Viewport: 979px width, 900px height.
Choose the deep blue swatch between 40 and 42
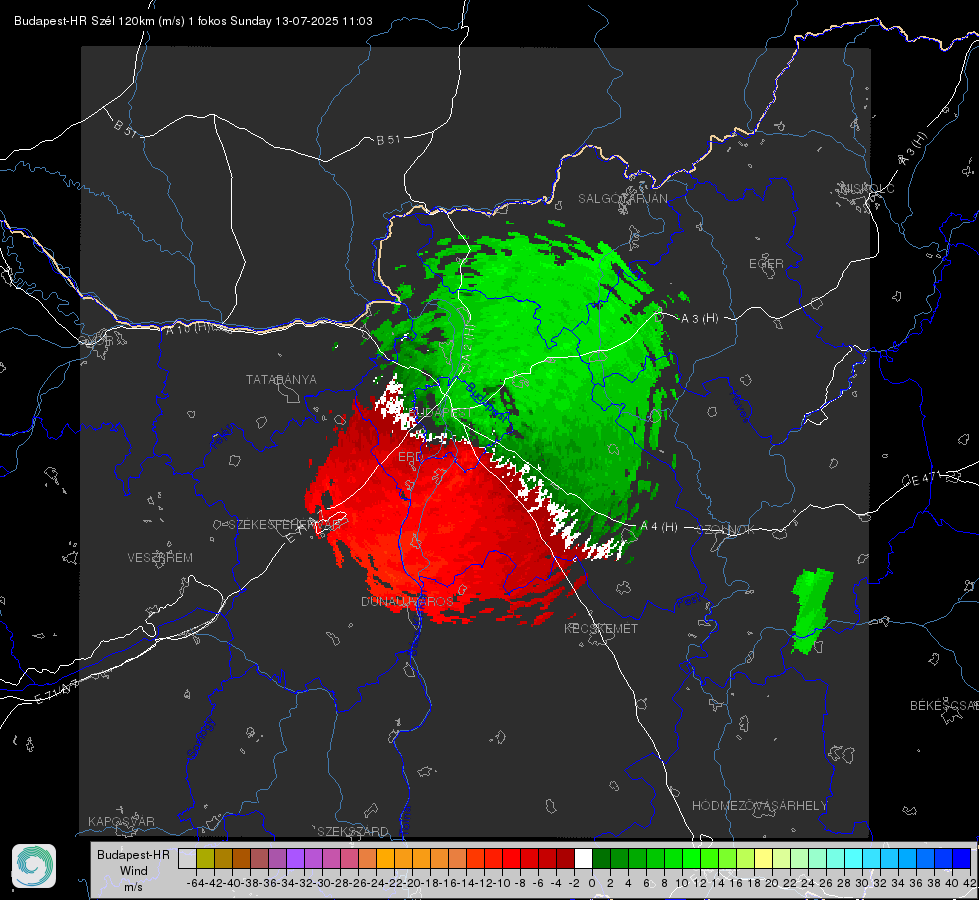coord(962,858)
